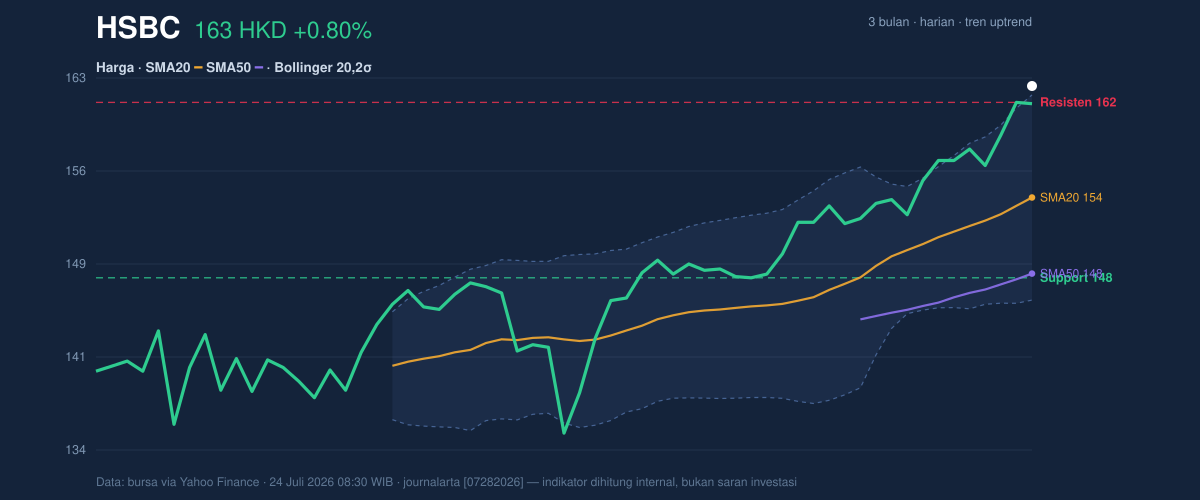This screenshot has width=1200, height=500.
Task: Click the Support 148 label
Action: click(1076, 278)
